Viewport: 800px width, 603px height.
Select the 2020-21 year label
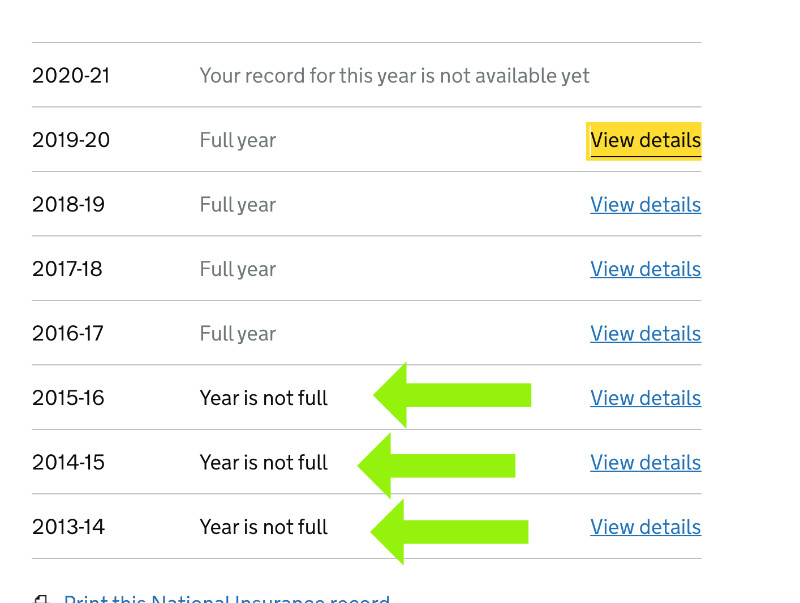coord(71,75)
